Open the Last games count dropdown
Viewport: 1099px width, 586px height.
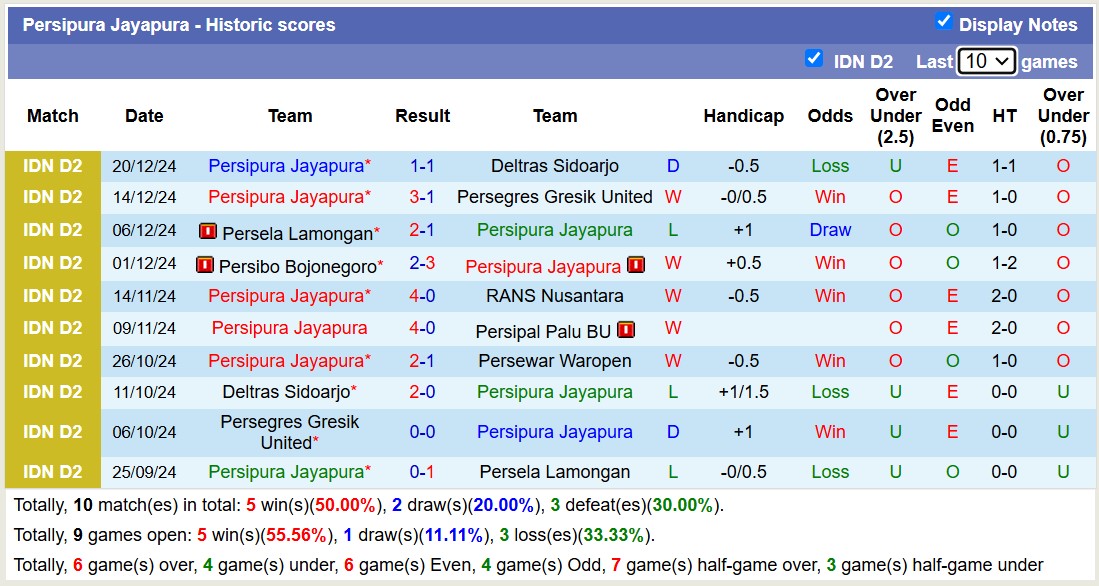pyautogui.click(x=986, y=61)
